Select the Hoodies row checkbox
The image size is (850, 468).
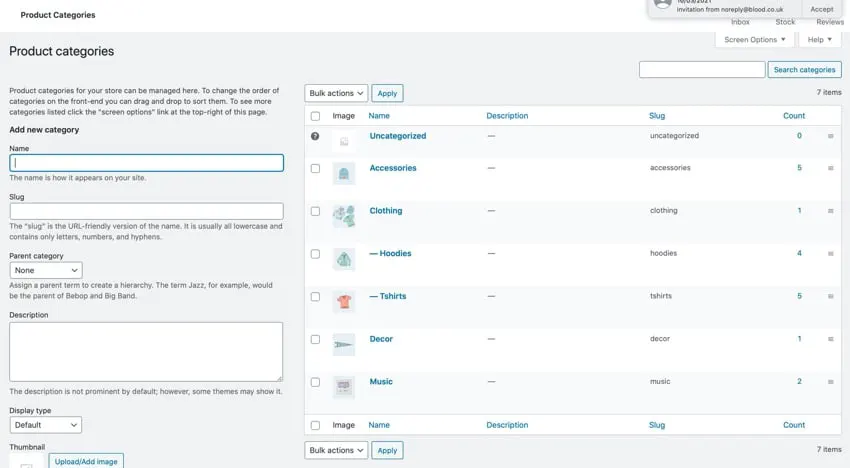point(315,254)
